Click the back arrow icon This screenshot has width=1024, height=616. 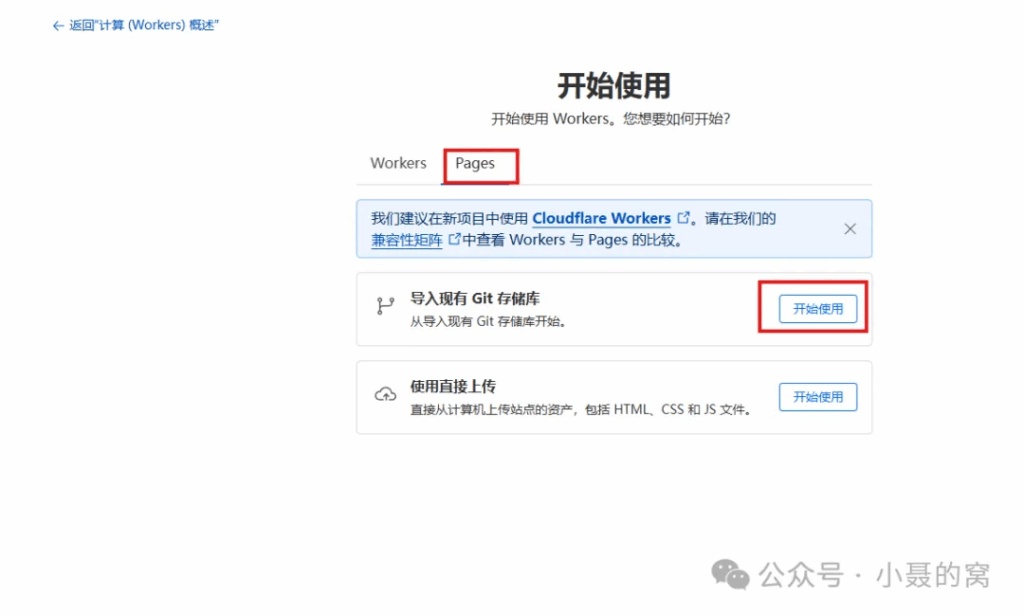[58, 25]
